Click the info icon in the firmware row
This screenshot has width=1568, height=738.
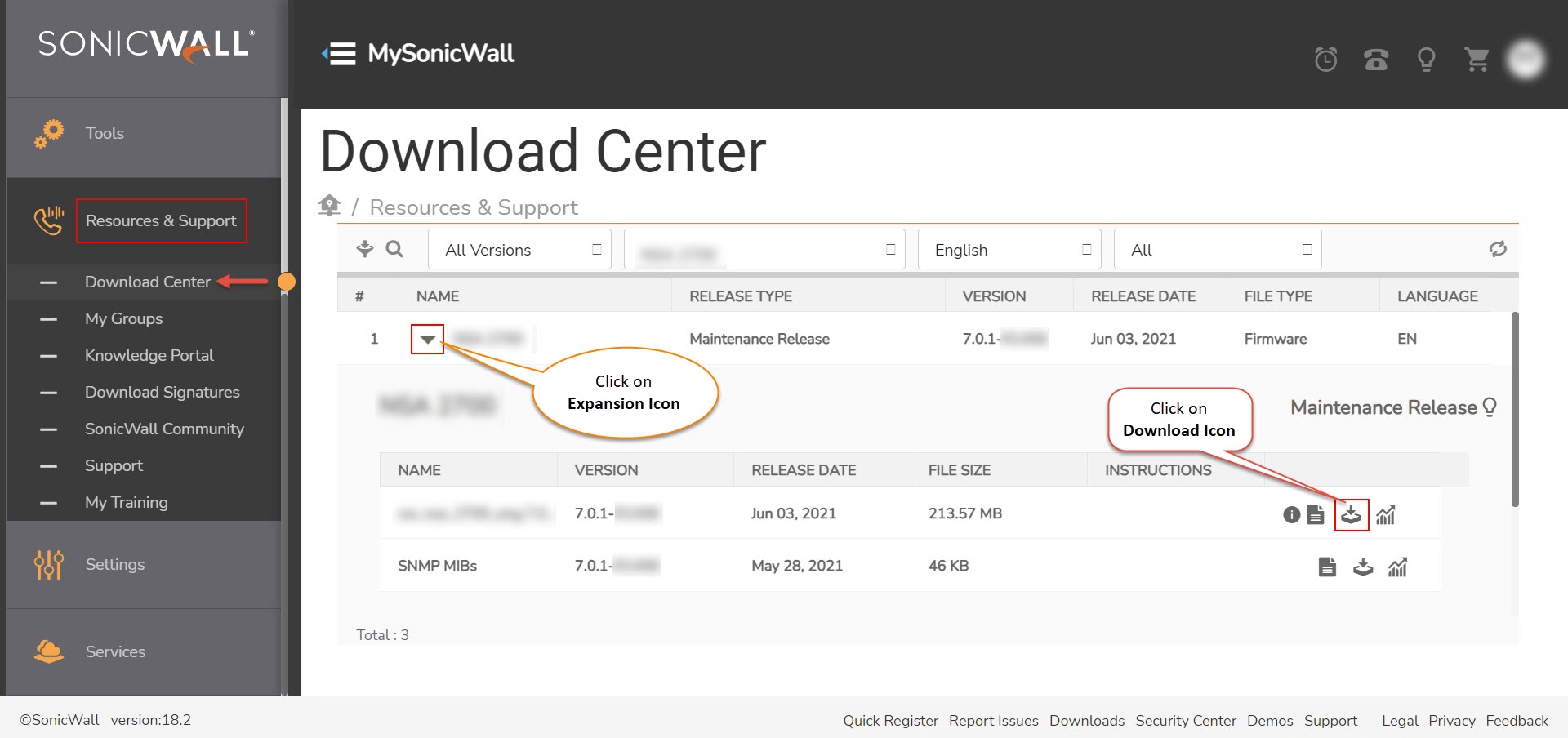[1291, 515]
